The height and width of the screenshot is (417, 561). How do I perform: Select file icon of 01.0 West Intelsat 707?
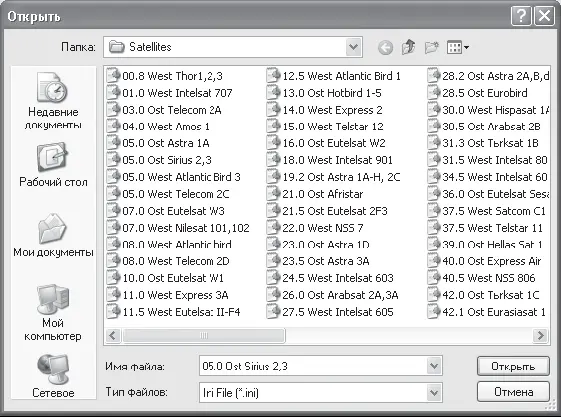tap(113, 93)
